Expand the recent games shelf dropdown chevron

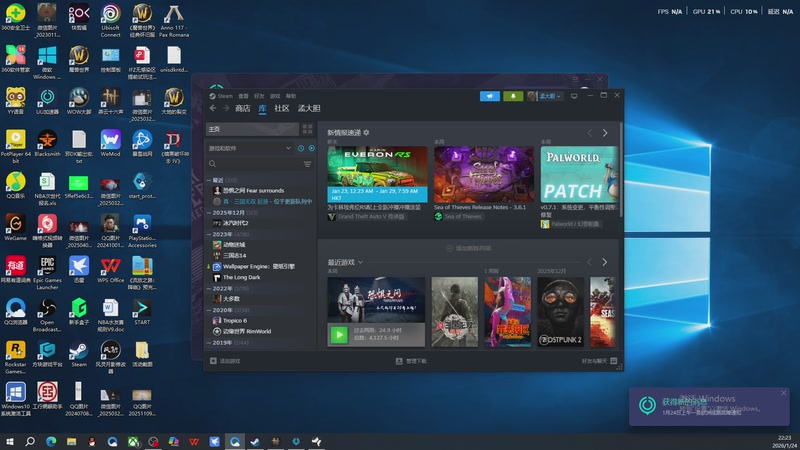point(360,262)
